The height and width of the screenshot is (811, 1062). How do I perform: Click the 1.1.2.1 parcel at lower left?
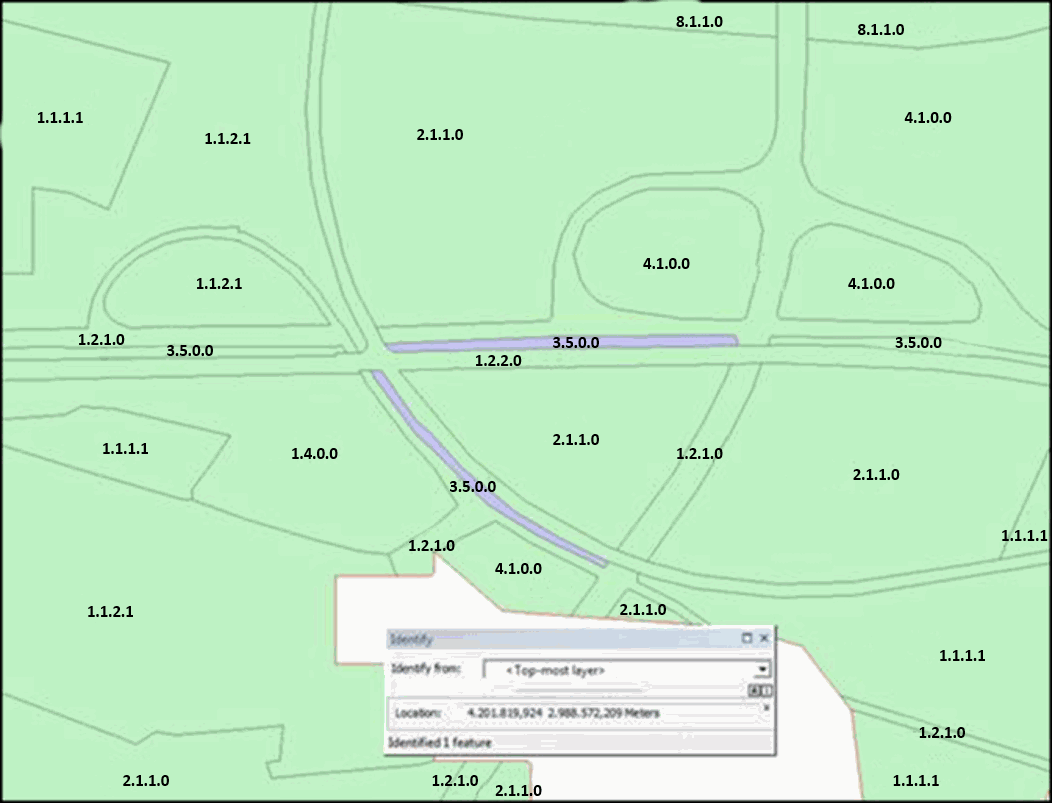110,610
